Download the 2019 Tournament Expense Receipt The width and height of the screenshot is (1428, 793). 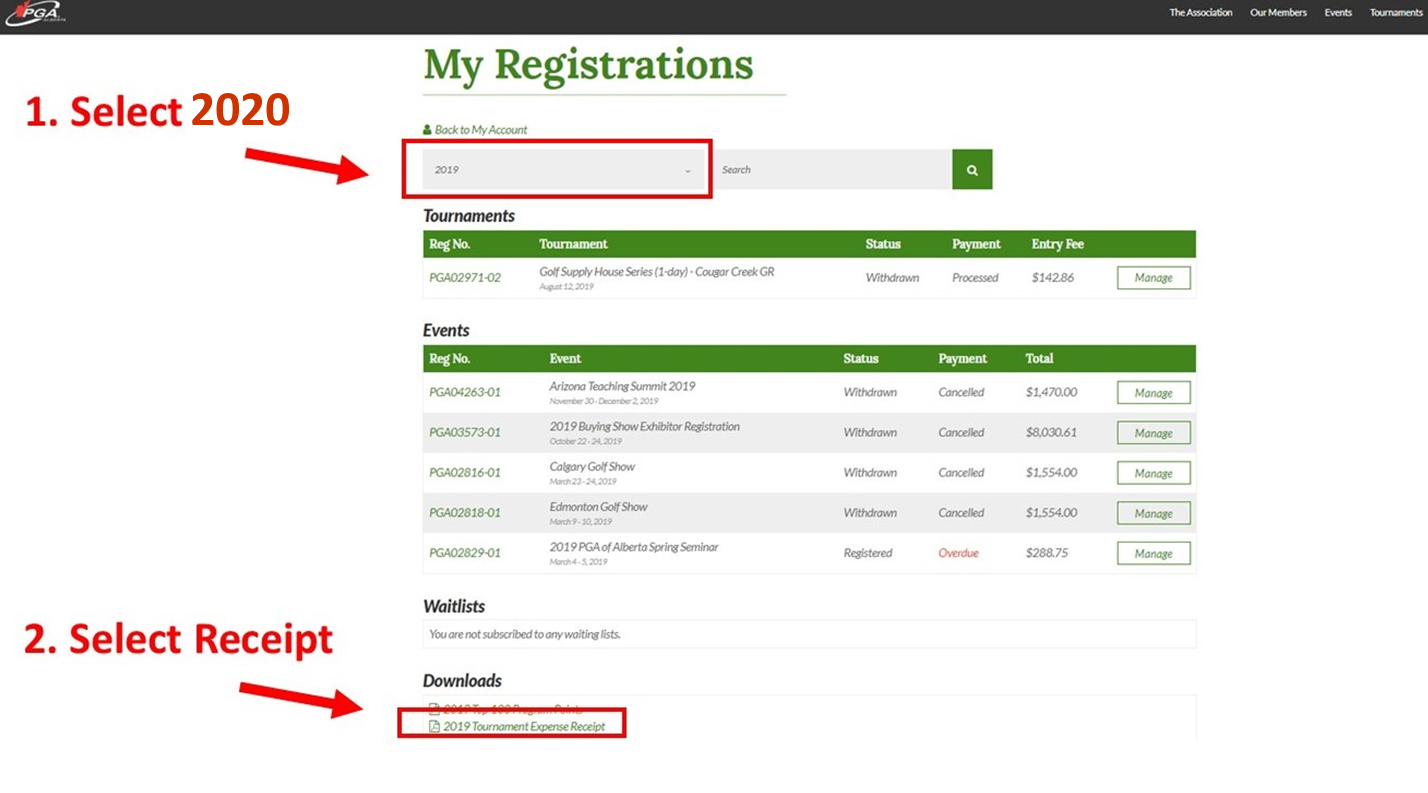coord(524,727)
